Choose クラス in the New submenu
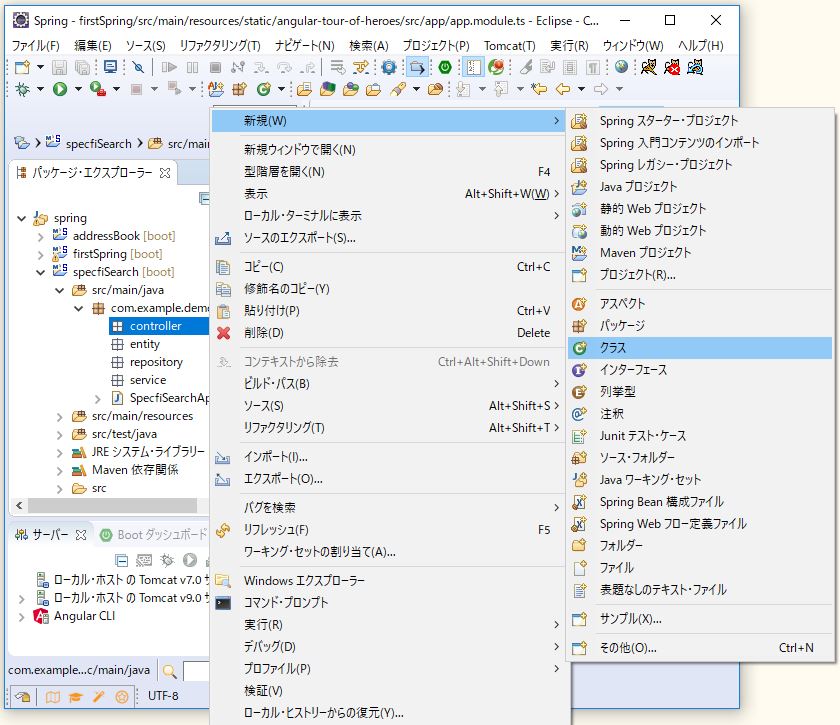 pos(700,348)
